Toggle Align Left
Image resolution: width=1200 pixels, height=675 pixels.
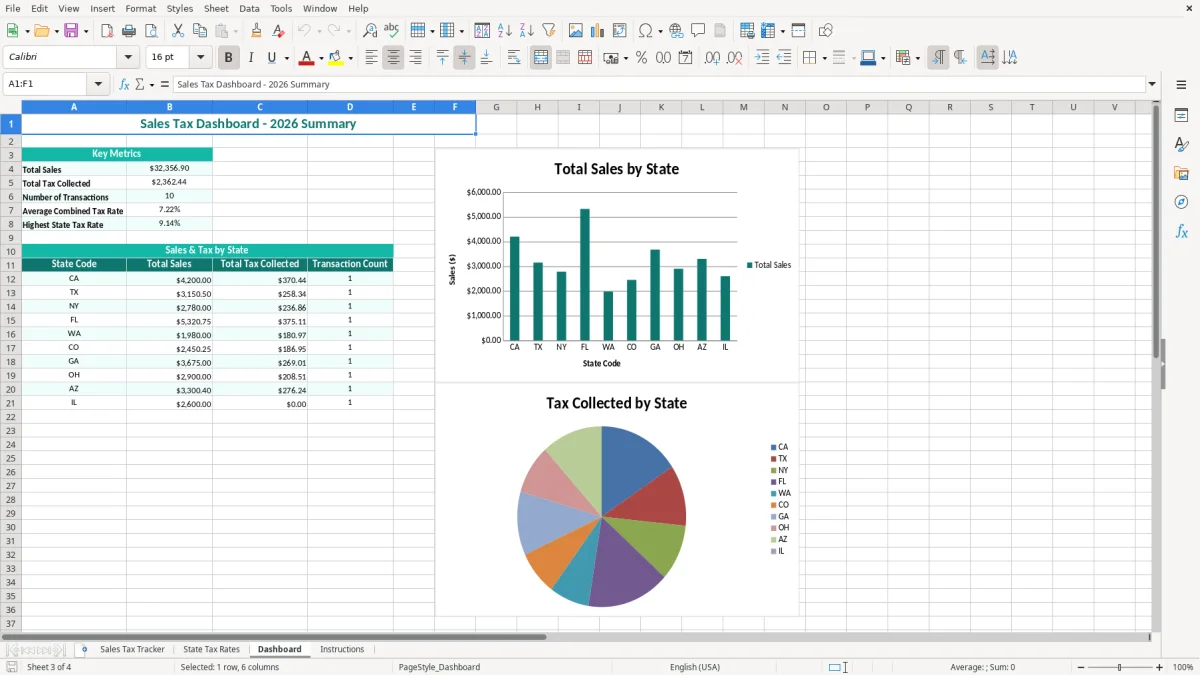(371, 58)
